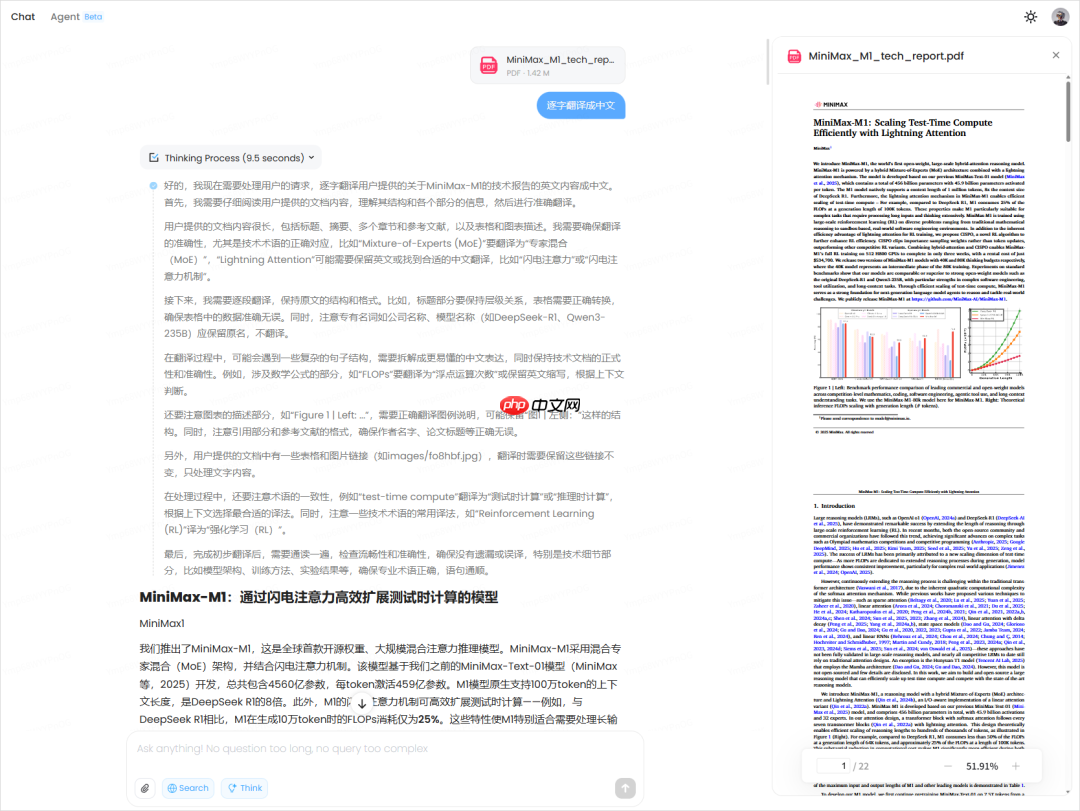Open the attached PDF file icon in chat
The image size is (1080, 811).
[x=488, y=65]
